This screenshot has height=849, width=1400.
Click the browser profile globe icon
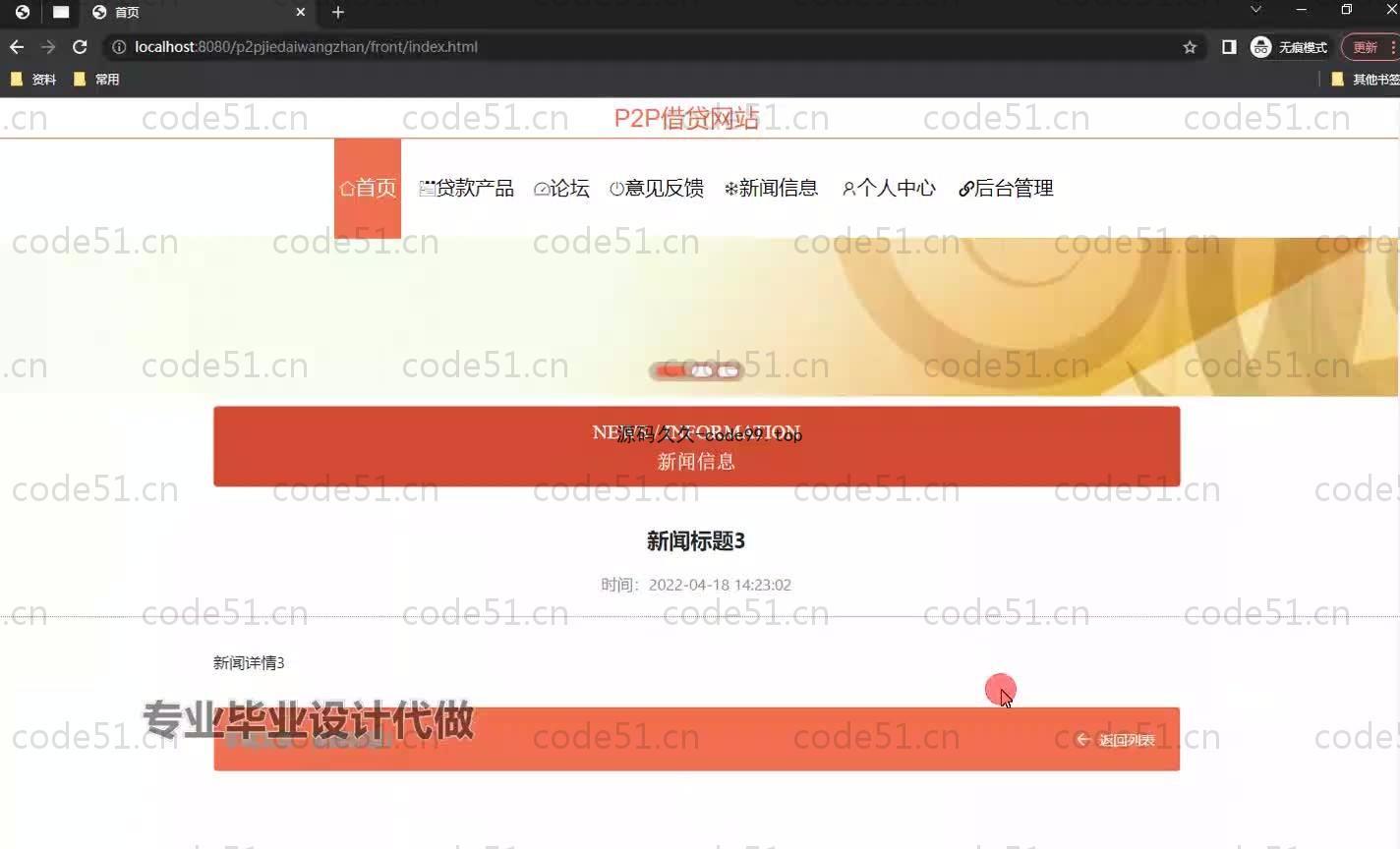point(23,12)
